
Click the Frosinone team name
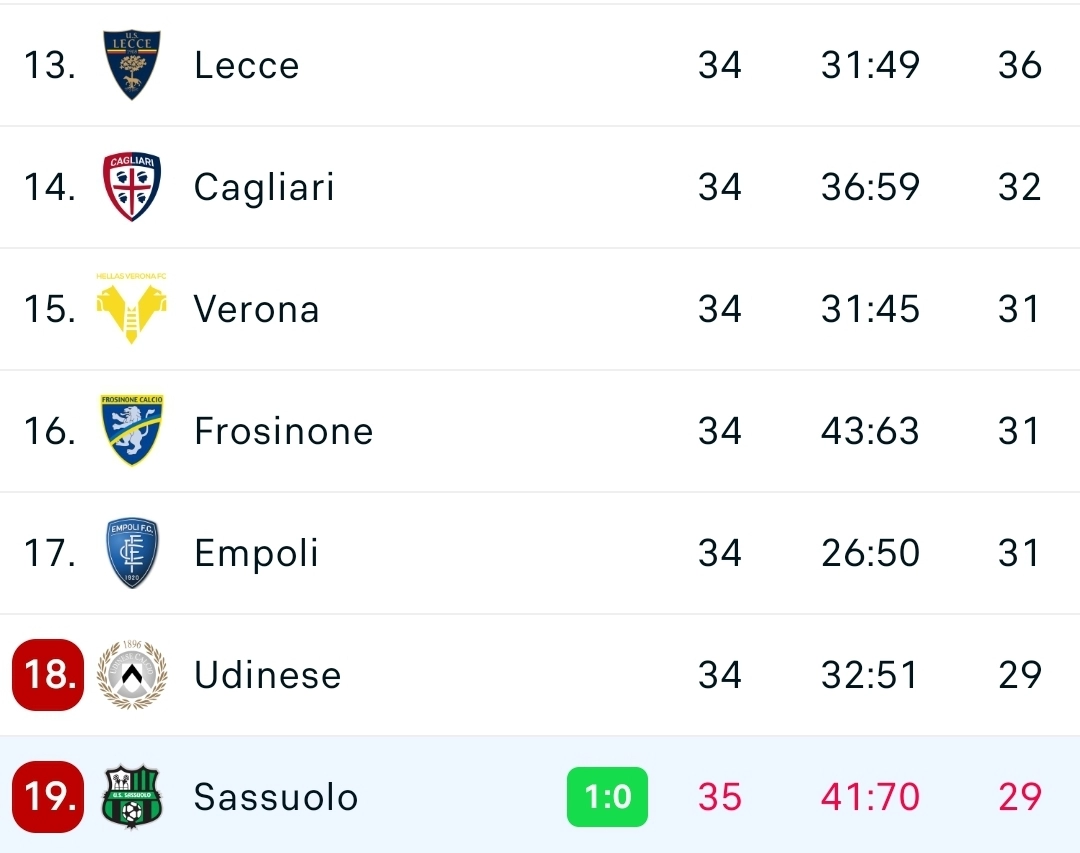283,431
